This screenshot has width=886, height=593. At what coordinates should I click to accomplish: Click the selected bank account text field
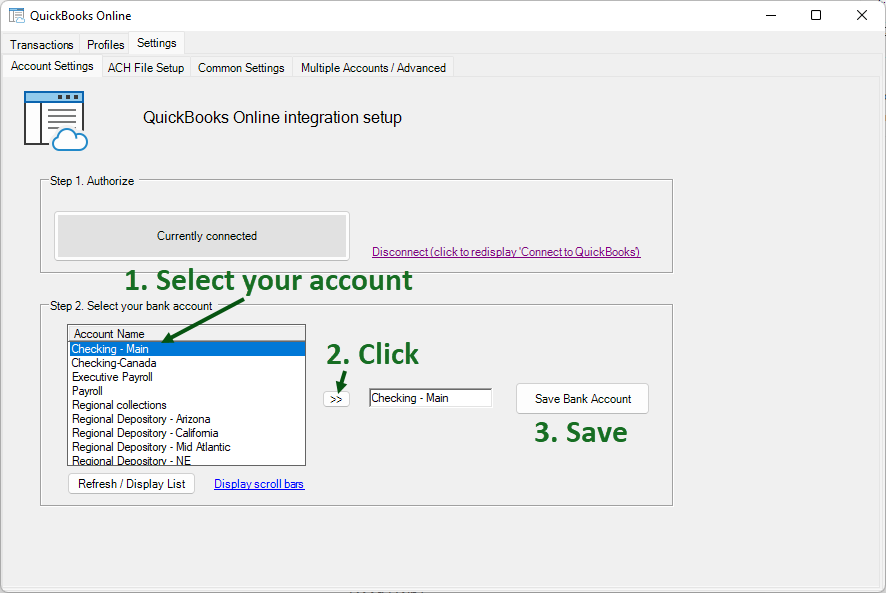(431, 398)
